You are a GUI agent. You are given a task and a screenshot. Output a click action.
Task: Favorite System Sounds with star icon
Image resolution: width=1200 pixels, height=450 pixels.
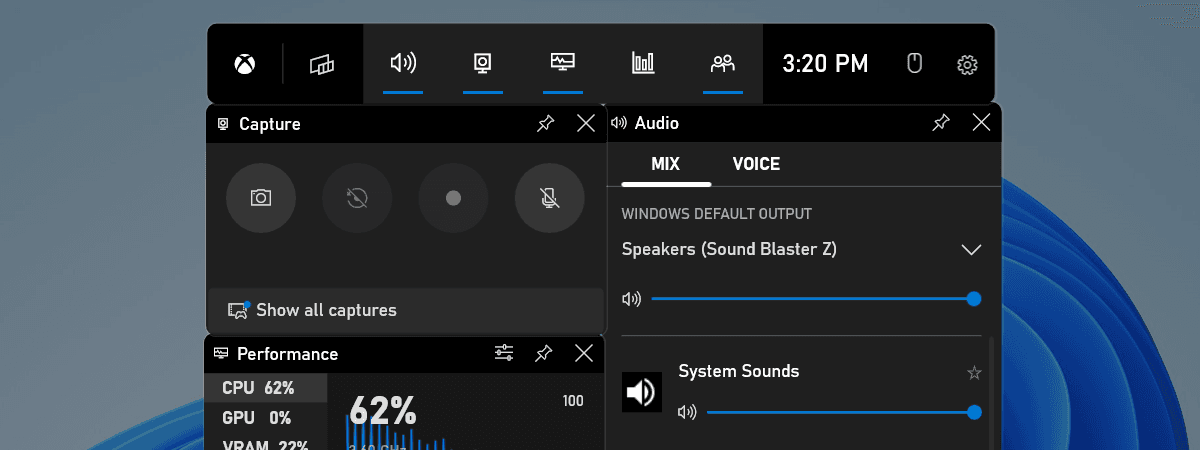pos(974,373)
